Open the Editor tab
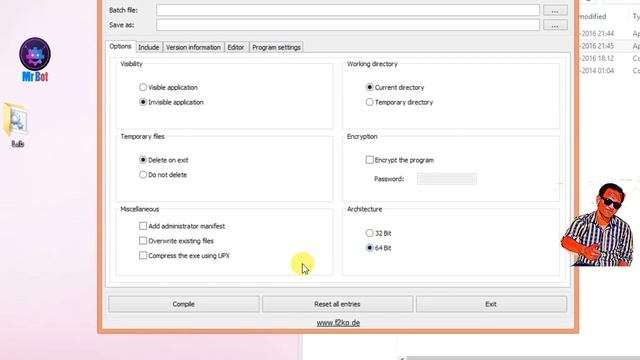This screenshot has width=640, height=360. pos(236,47)
